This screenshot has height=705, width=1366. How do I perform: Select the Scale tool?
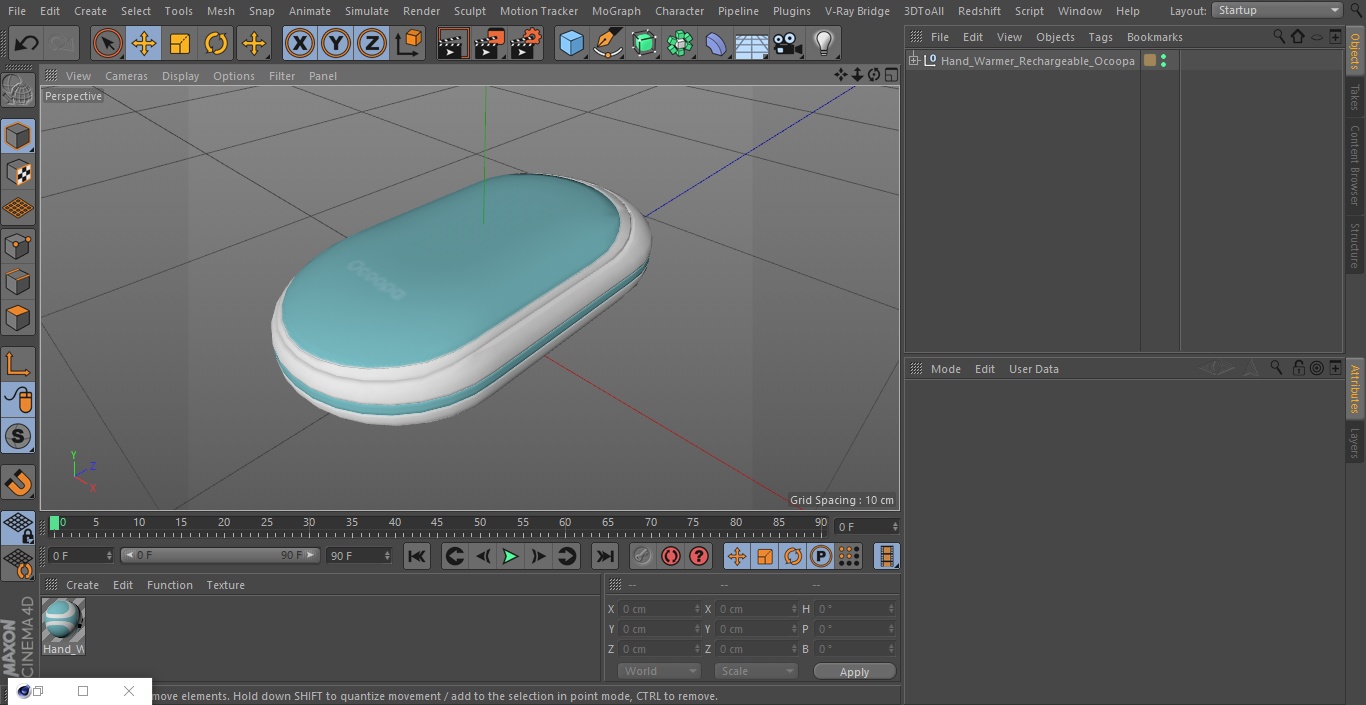(x=179, y=43)
